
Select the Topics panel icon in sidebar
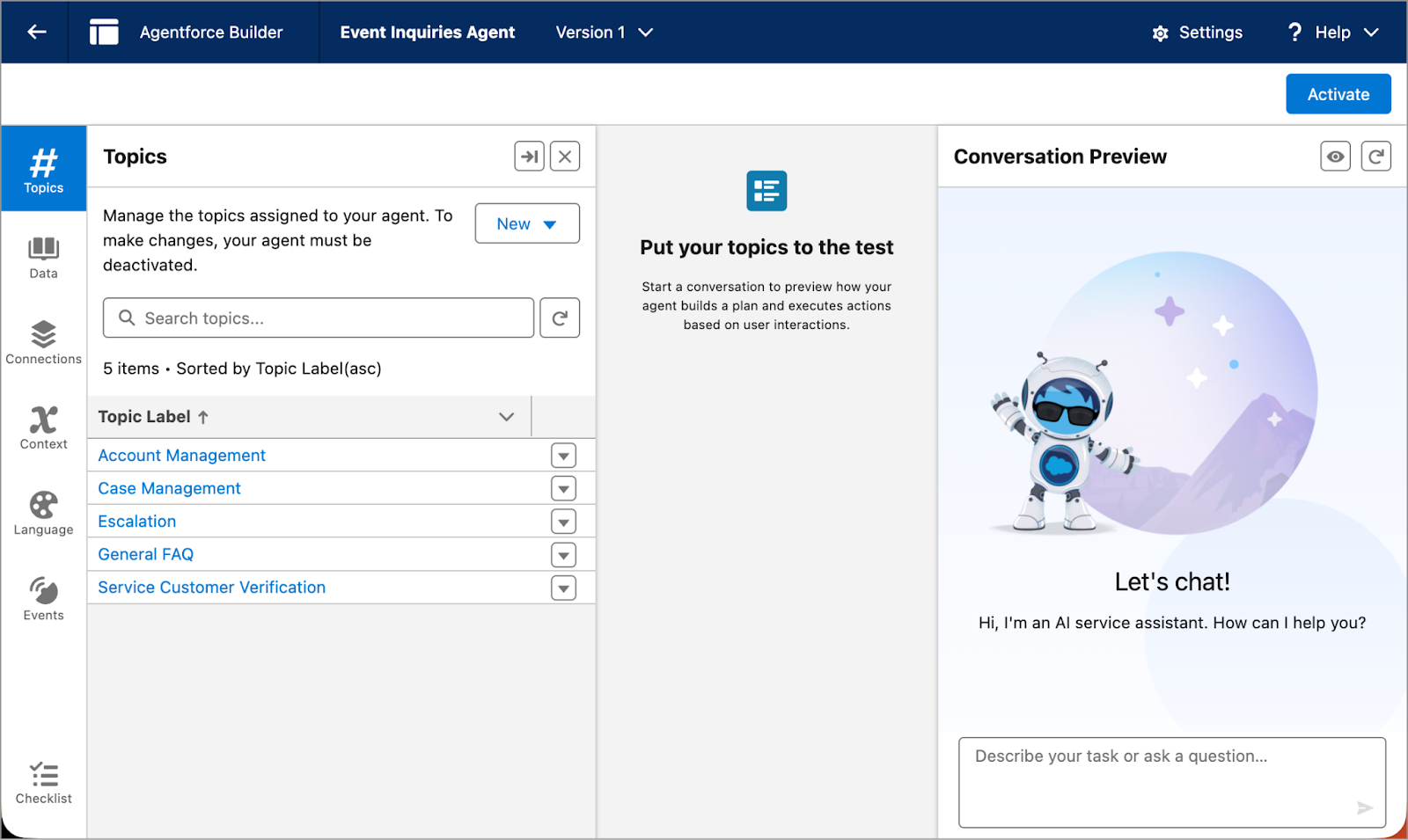(42, 169)
